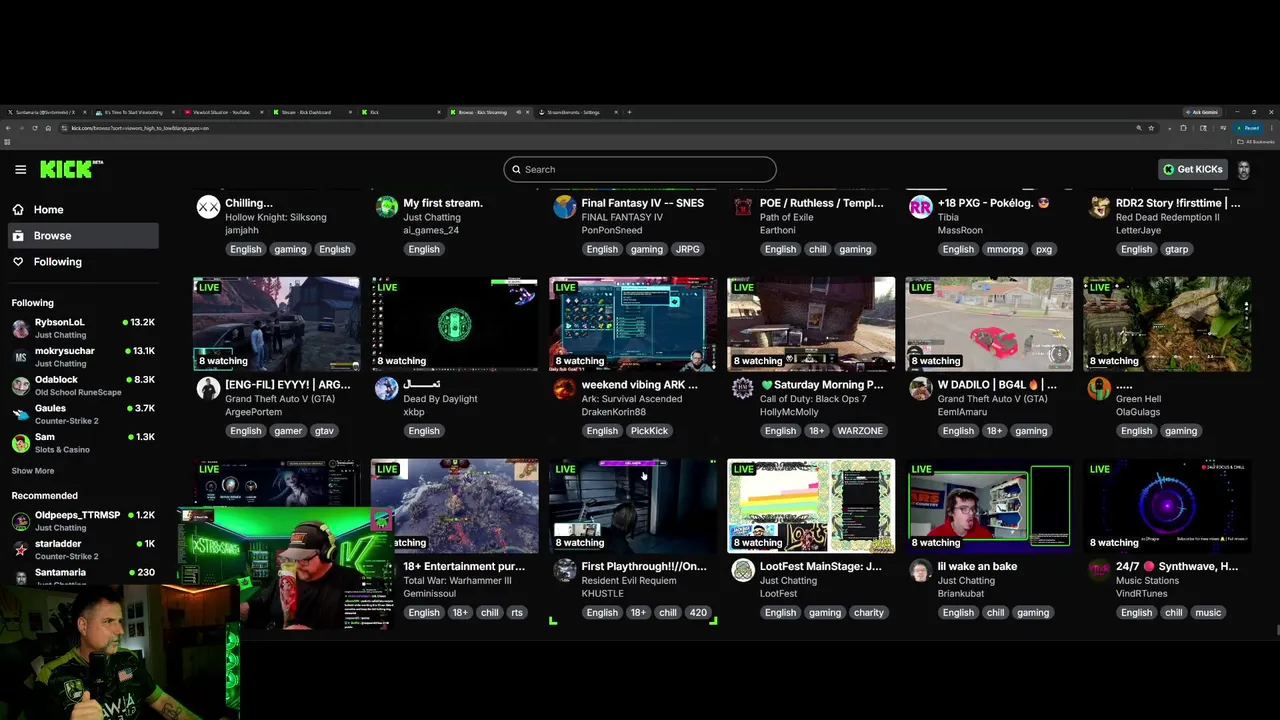The image size is (1280, 720).
Task: Open xkbp channel avatar
Action: 386,388
